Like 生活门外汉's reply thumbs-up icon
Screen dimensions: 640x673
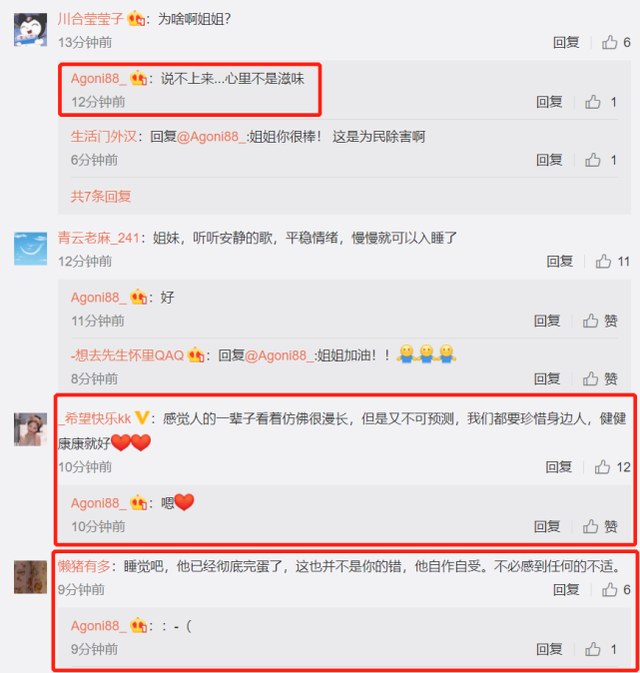pos(592,160)
